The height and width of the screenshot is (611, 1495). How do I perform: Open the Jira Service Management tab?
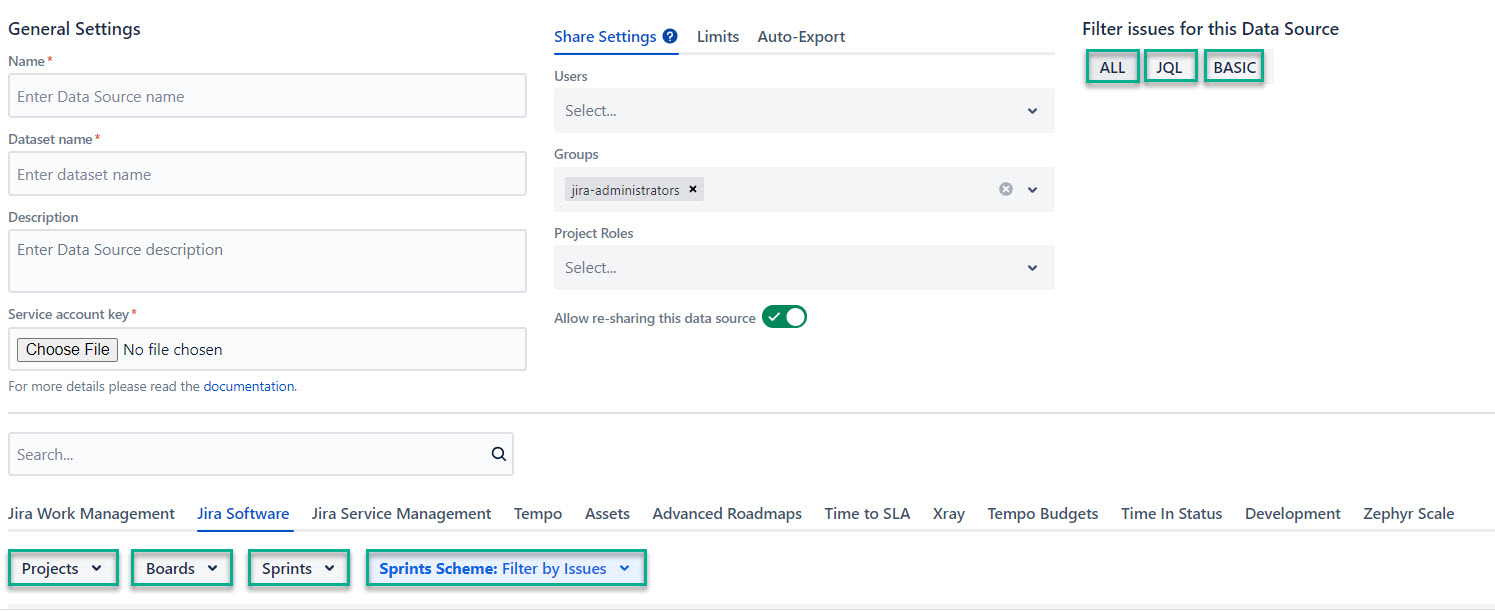pos(401,513)
